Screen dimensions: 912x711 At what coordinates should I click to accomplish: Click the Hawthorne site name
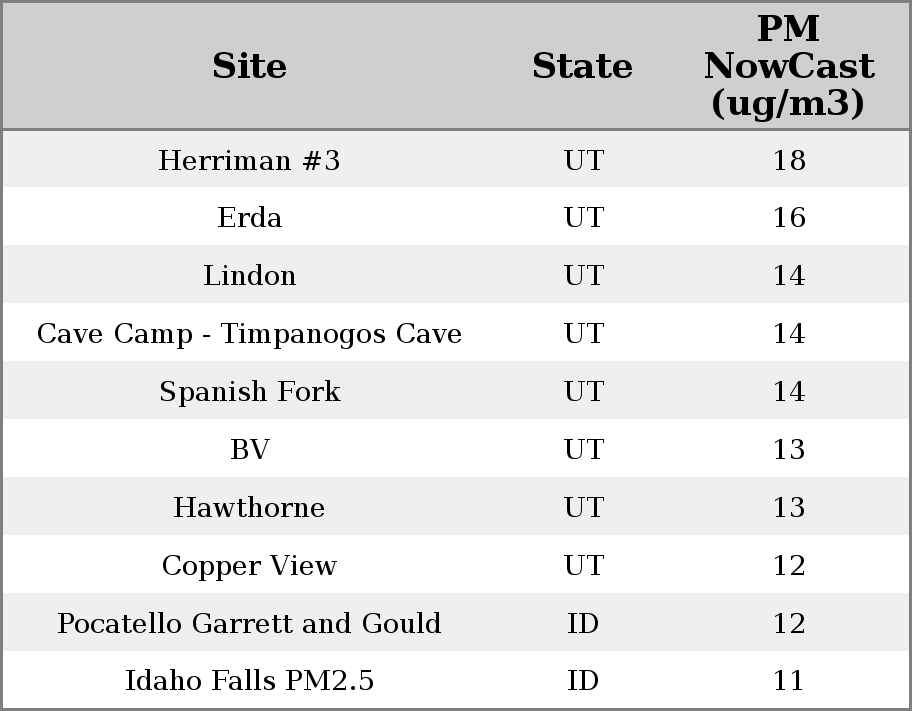(x=249, y=508)
